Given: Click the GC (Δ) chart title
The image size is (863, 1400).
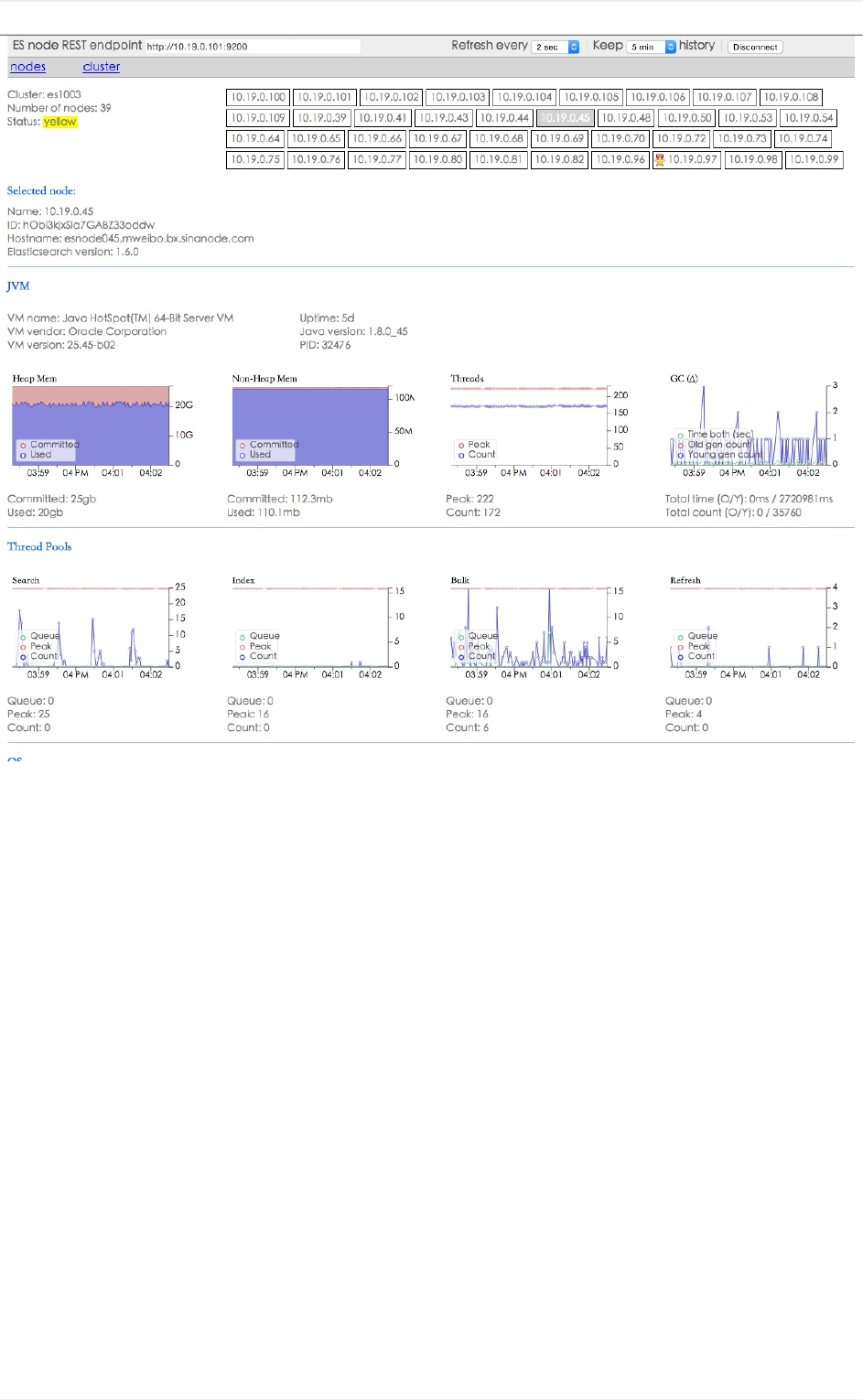Looking at the screenshot, I should pos(684,378).
